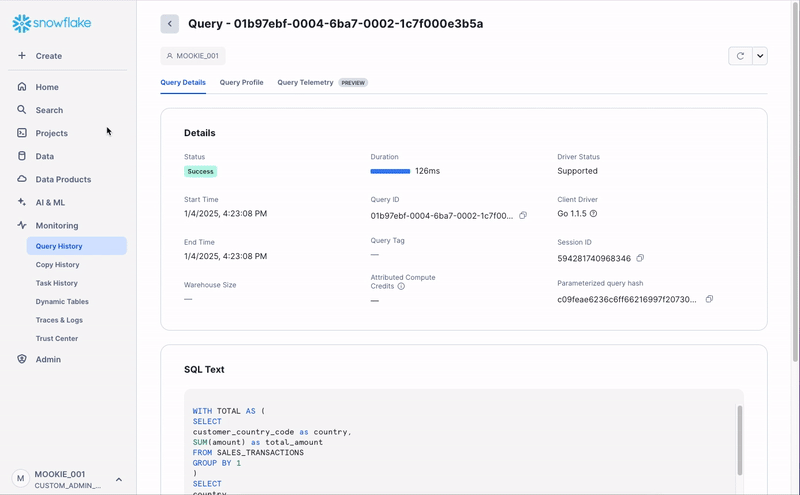
Task: Click the MOOKIE_001 user chip
Action: tap(193, 56)
